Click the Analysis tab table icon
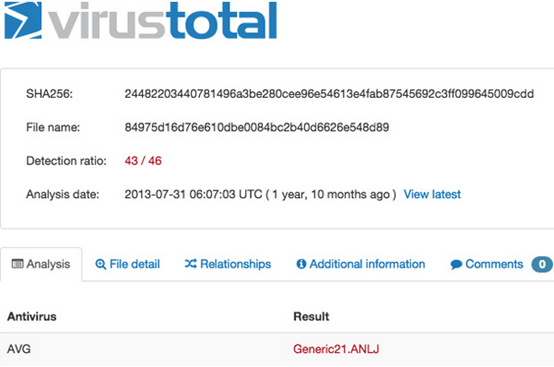Viewport: 554px width, 367px height. pos(17,264)
